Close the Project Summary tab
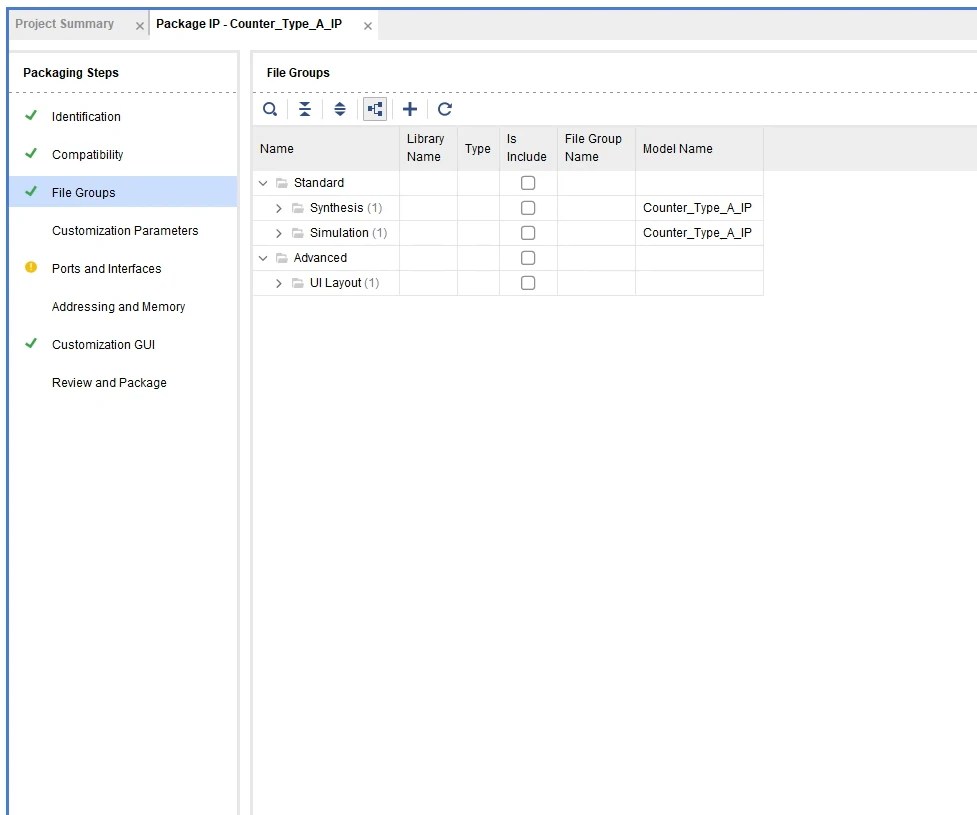This screenshot has width=977, height=815. pyautogui.click(x=140, y=26)
